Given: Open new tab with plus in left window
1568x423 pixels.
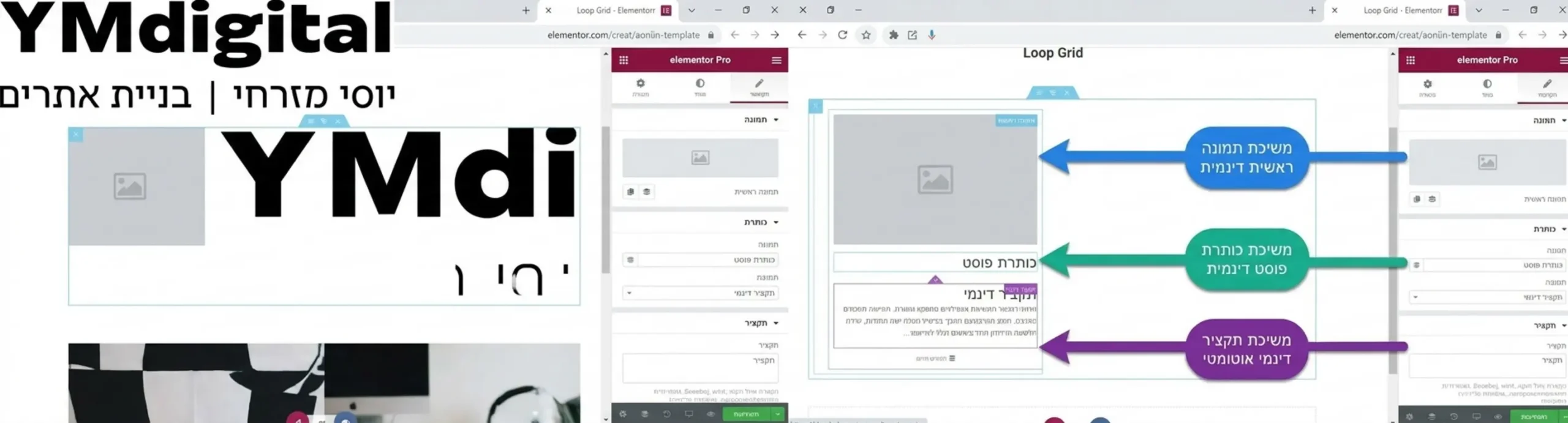Looking at the screenshot, I should point(526,10).
